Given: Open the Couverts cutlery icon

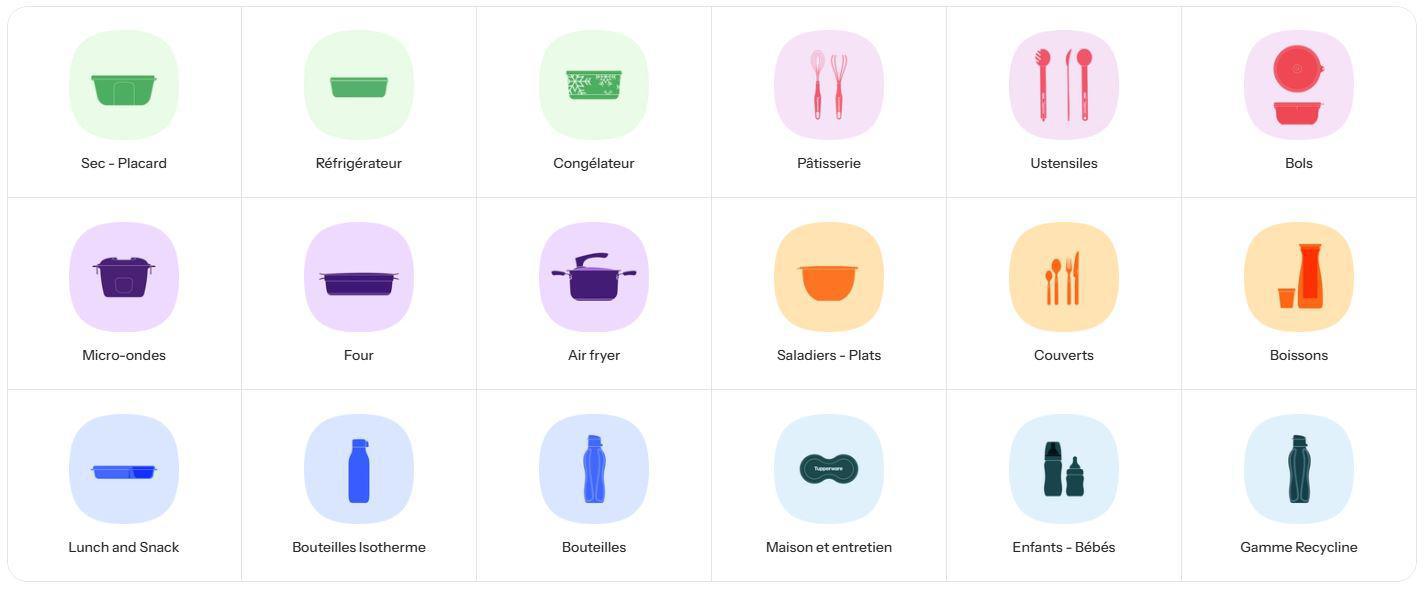Looking at the screenshot, I should click(1064, 278).
